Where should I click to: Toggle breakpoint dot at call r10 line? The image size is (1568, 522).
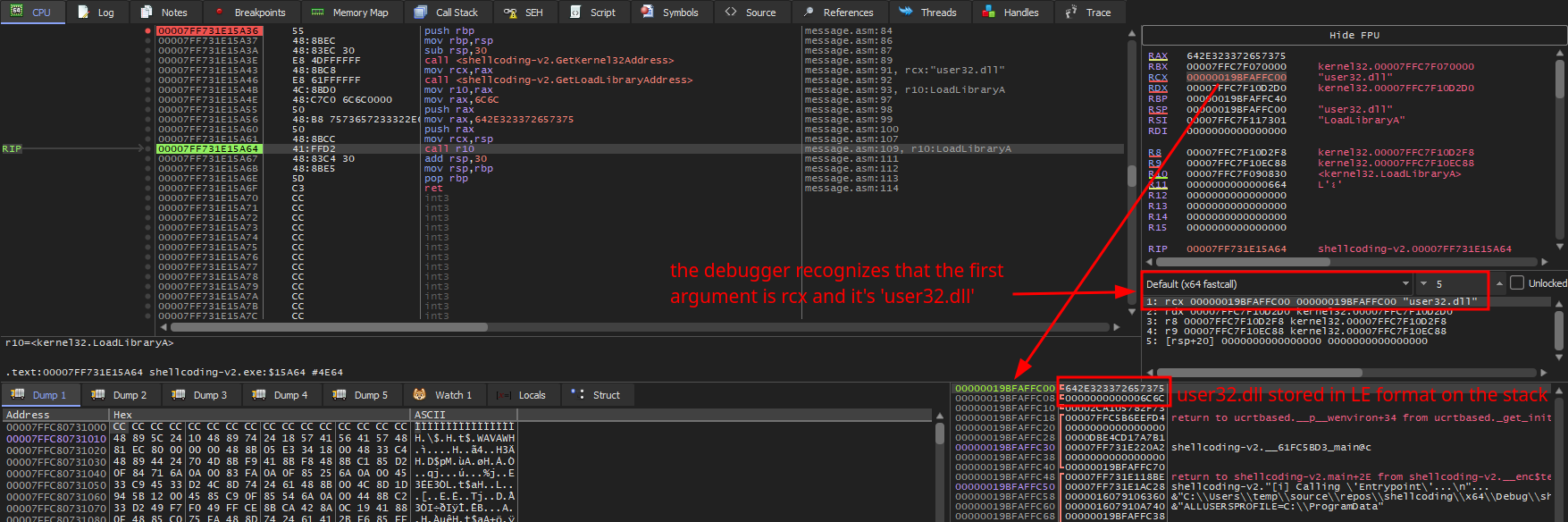pos(148,148)
